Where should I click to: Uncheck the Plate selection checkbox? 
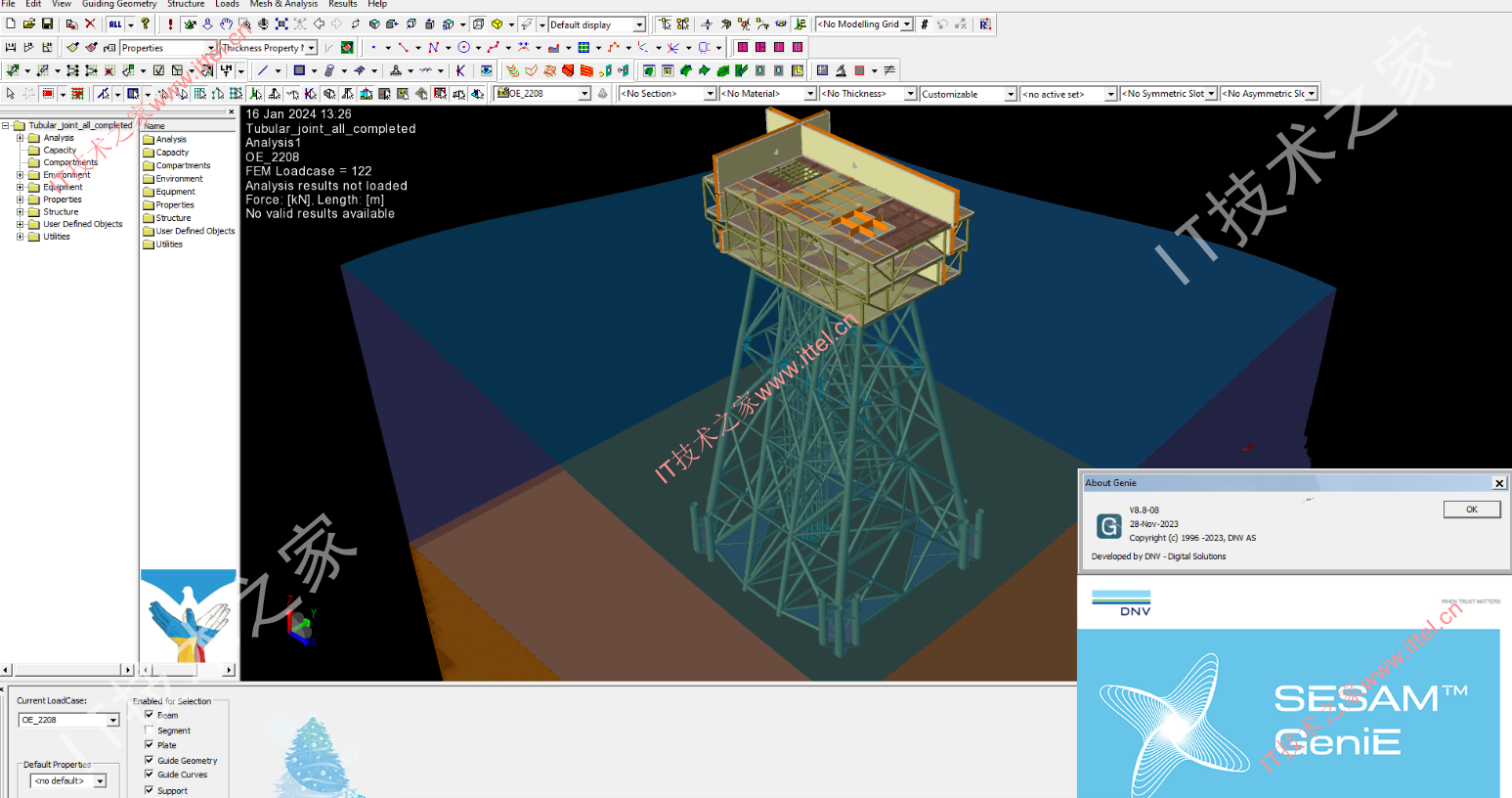click(150, 745)
